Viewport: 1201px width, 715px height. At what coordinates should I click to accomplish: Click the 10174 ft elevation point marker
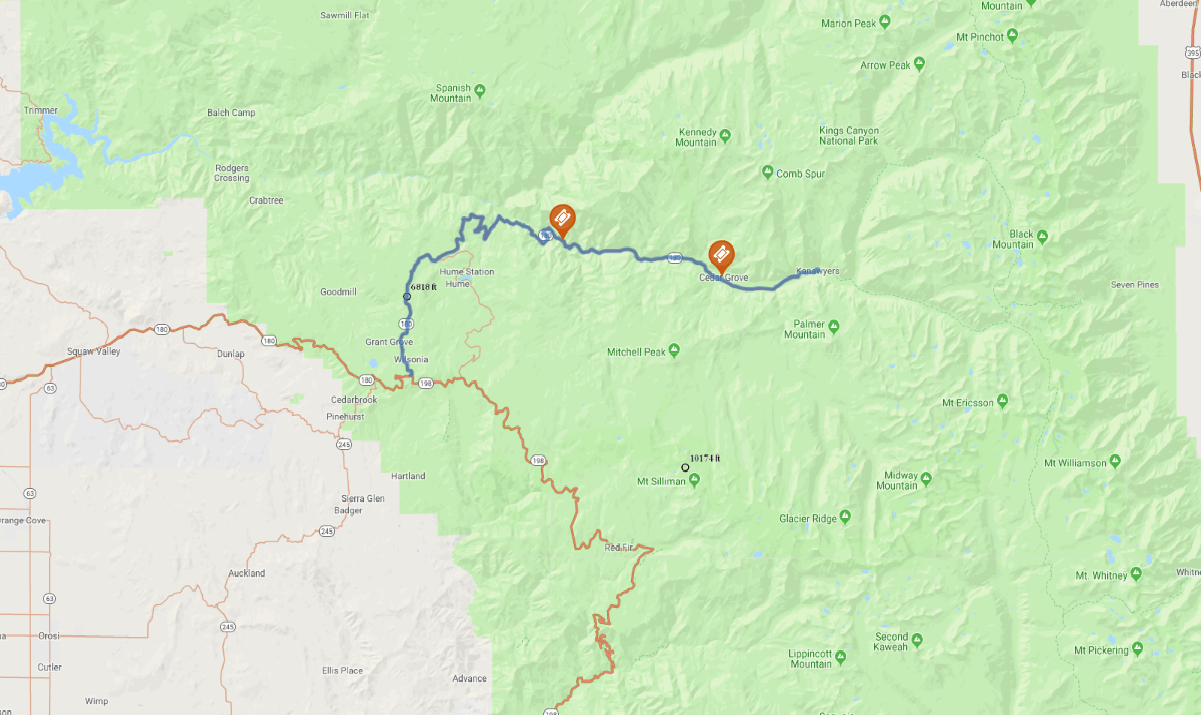point(685,467)
